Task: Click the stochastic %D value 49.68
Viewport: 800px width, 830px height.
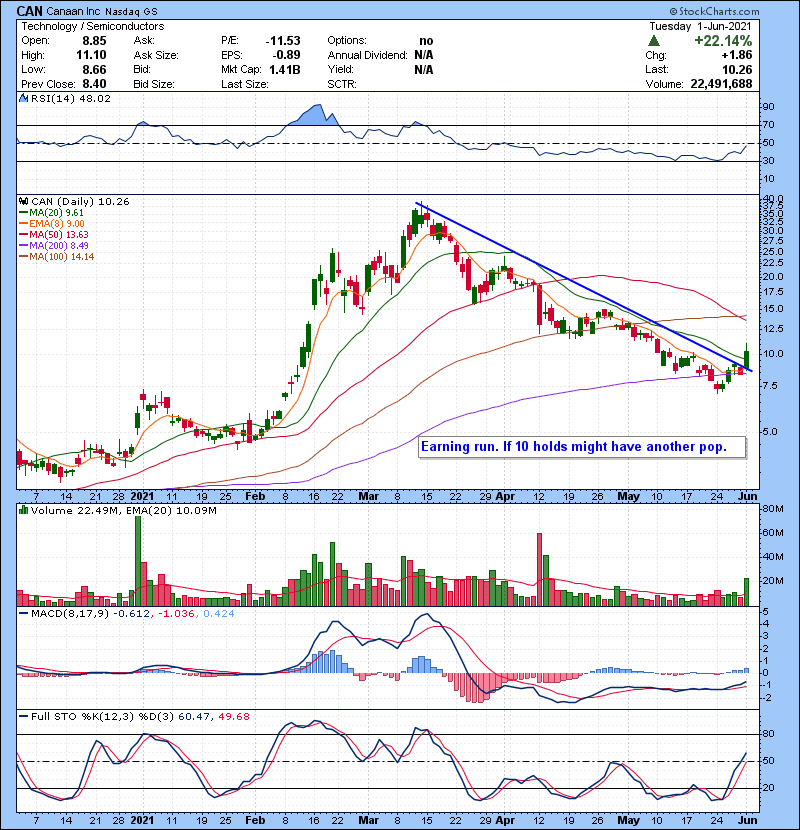Action: (x=233, y=716)
